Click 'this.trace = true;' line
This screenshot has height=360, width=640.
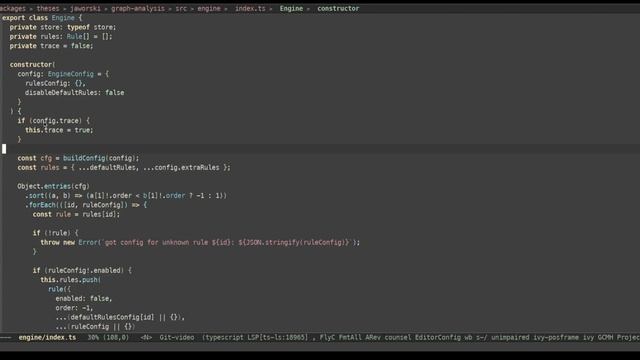[59, 130]
